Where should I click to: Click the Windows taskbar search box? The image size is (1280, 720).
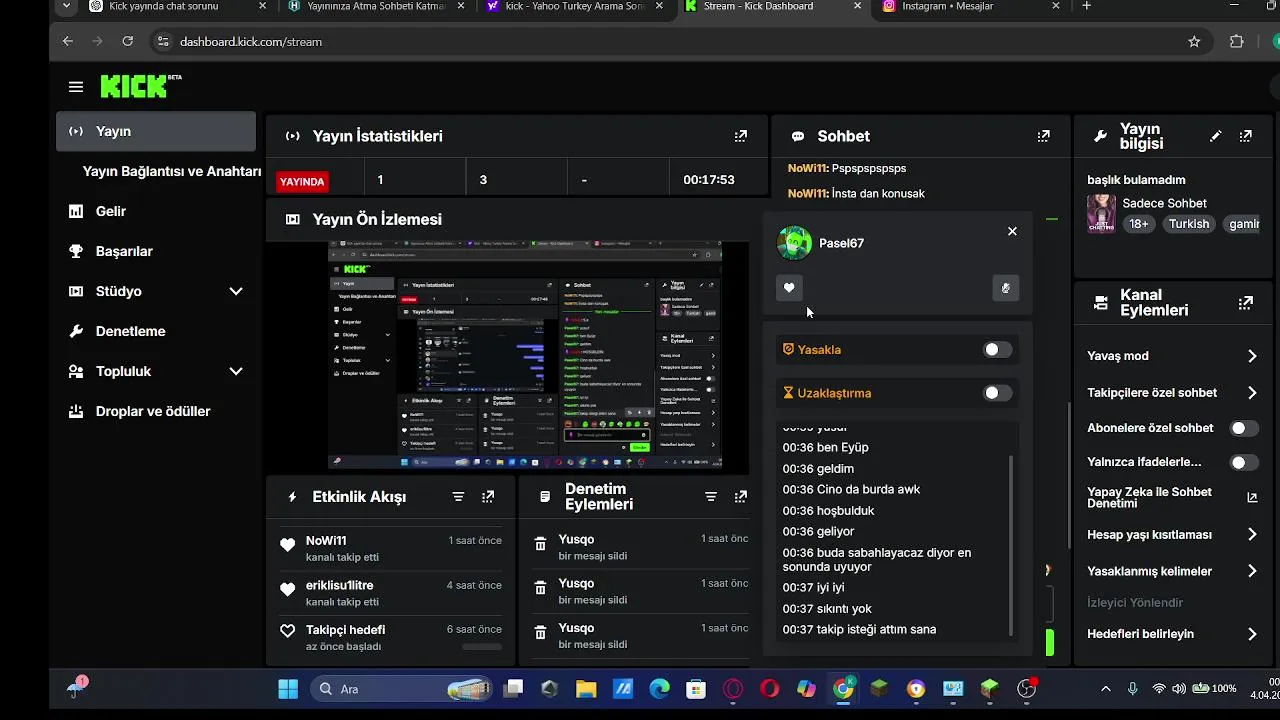[x=403, y=689]
